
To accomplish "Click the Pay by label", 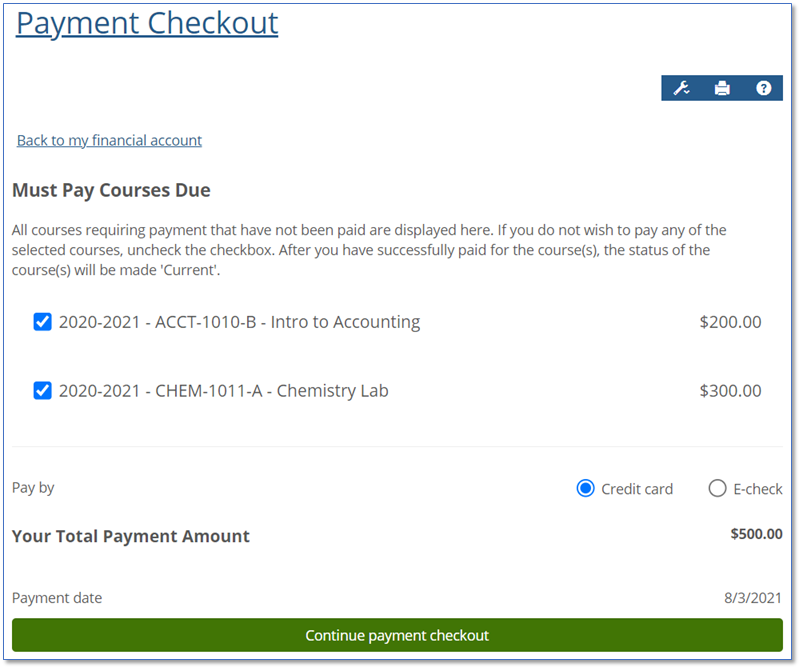I will pyautogui.click(x=33, y=488).
